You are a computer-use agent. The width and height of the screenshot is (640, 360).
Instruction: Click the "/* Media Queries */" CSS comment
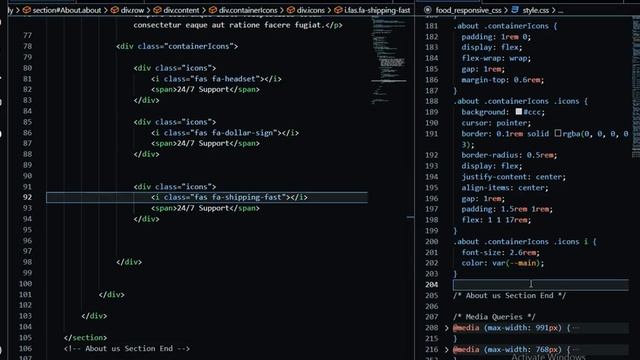[494, 317]
